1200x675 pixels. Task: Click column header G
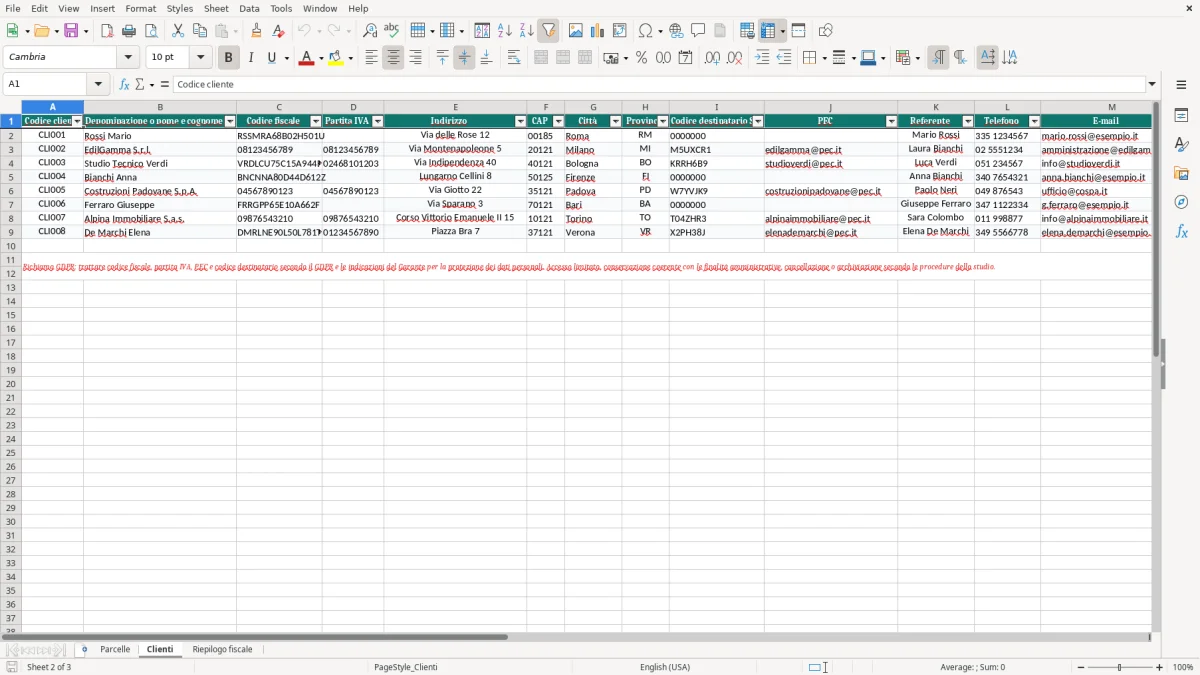[593, 107]
